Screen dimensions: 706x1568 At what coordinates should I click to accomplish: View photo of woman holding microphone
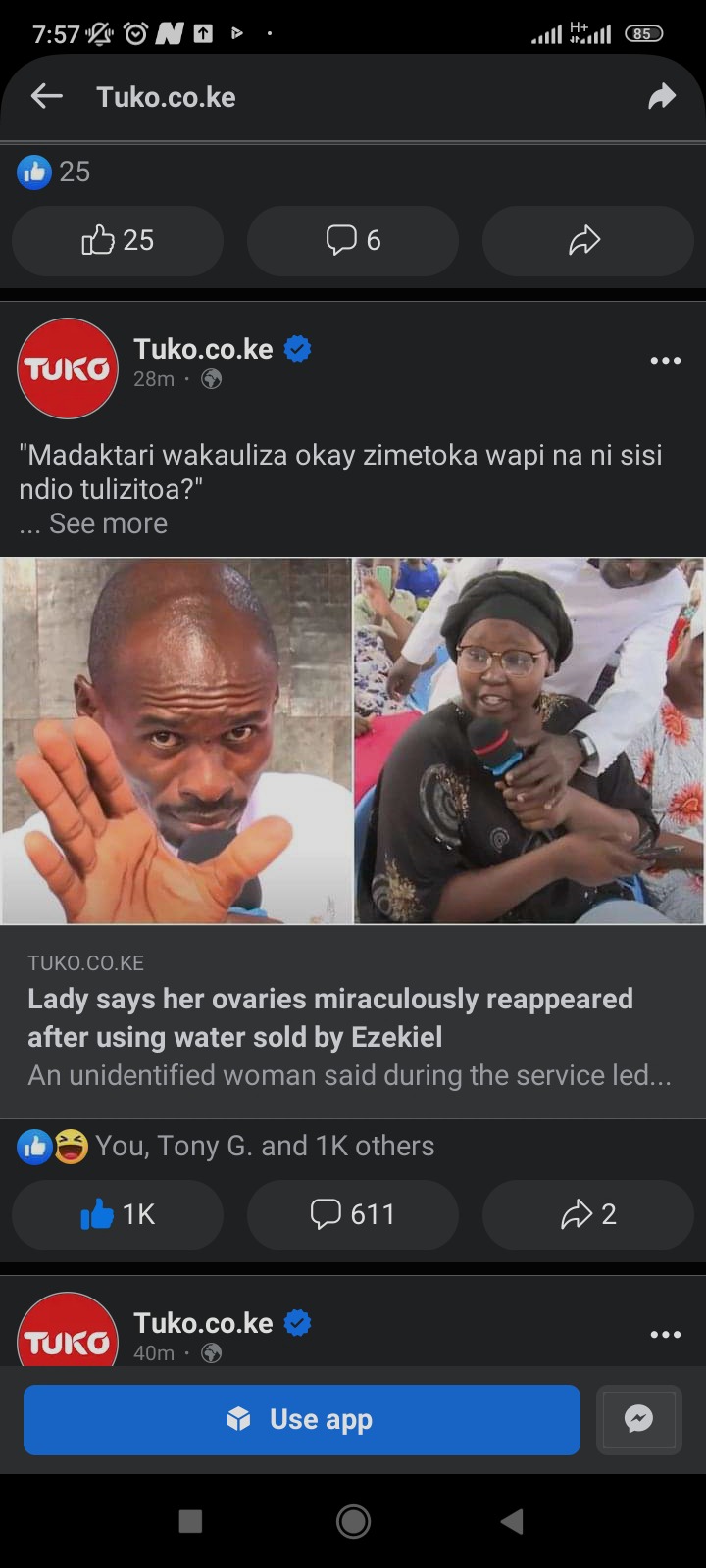click(529, 741)
